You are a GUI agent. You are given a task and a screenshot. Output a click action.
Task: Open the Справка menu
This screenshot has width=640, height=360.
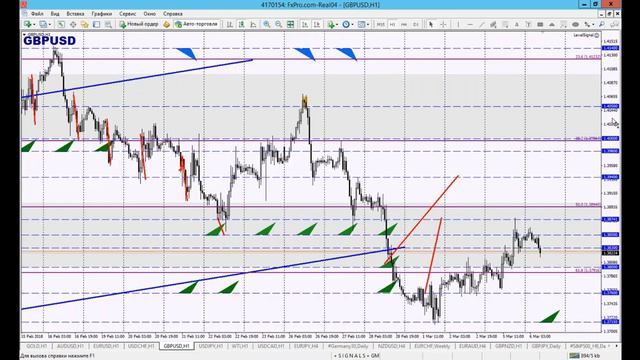[x=173, y=14]
